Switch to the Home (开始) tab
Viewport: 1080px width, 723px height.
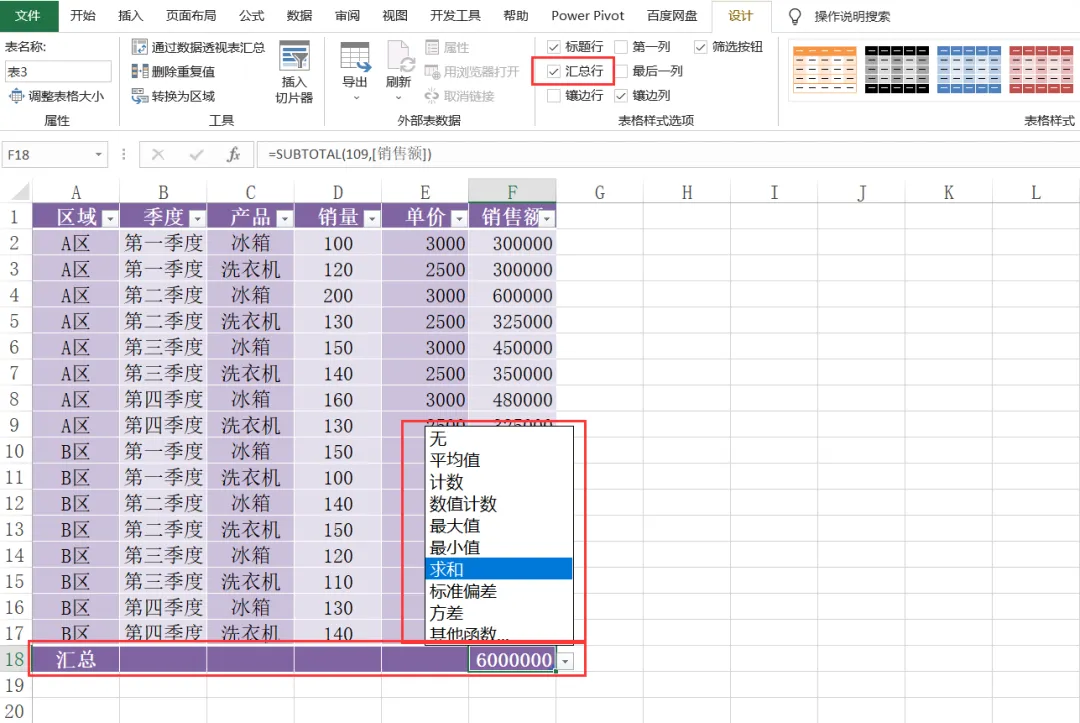[83, 16]
